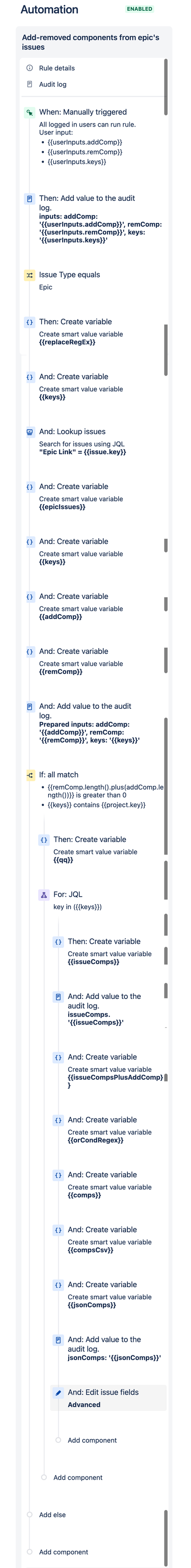Click Add else branch
The image size is (191, 1568).
pos(52,1514)
